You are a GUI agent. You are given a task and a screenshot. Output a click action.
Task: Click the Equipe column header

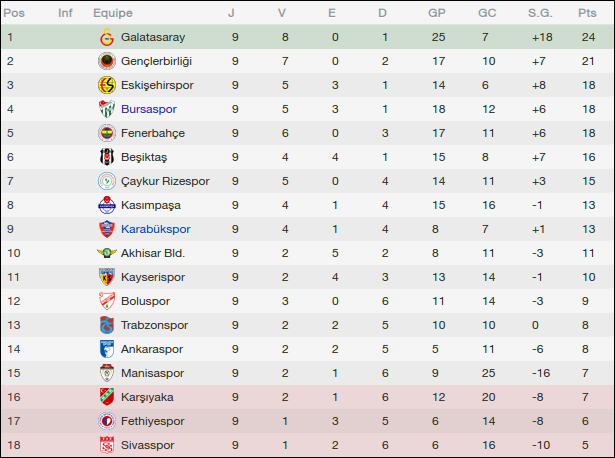(x=113, y=13)
